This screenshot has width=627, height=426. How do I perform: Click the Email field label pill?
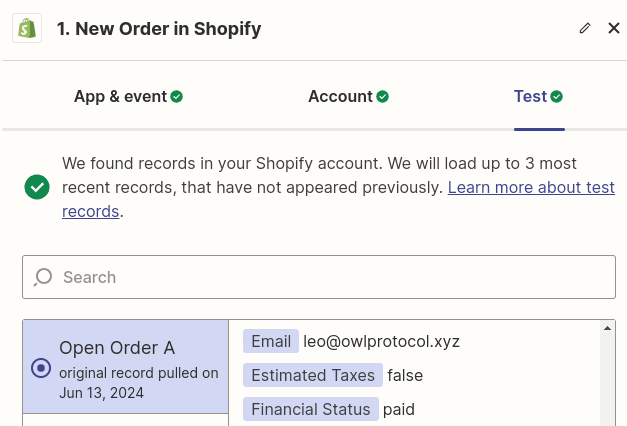271,341
